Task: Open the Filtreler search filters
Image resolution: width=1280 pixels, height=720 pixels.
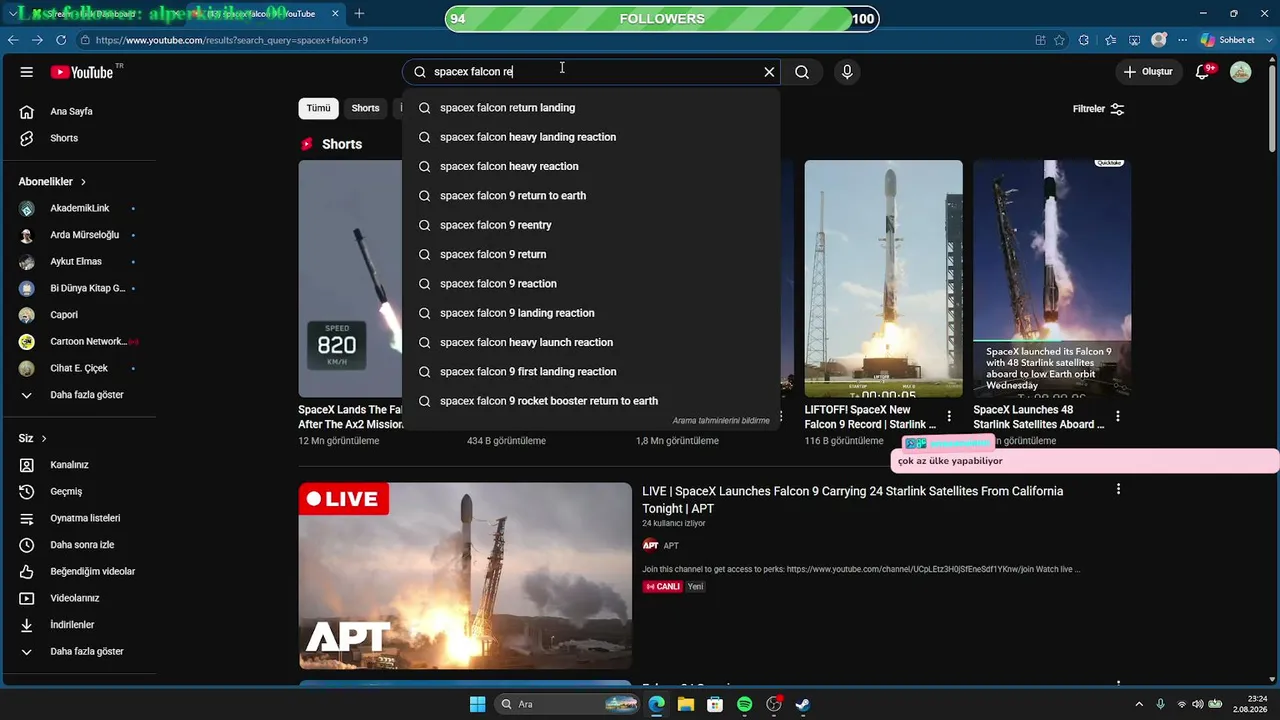Action: pyautogui.click(x=1099, y=109)
